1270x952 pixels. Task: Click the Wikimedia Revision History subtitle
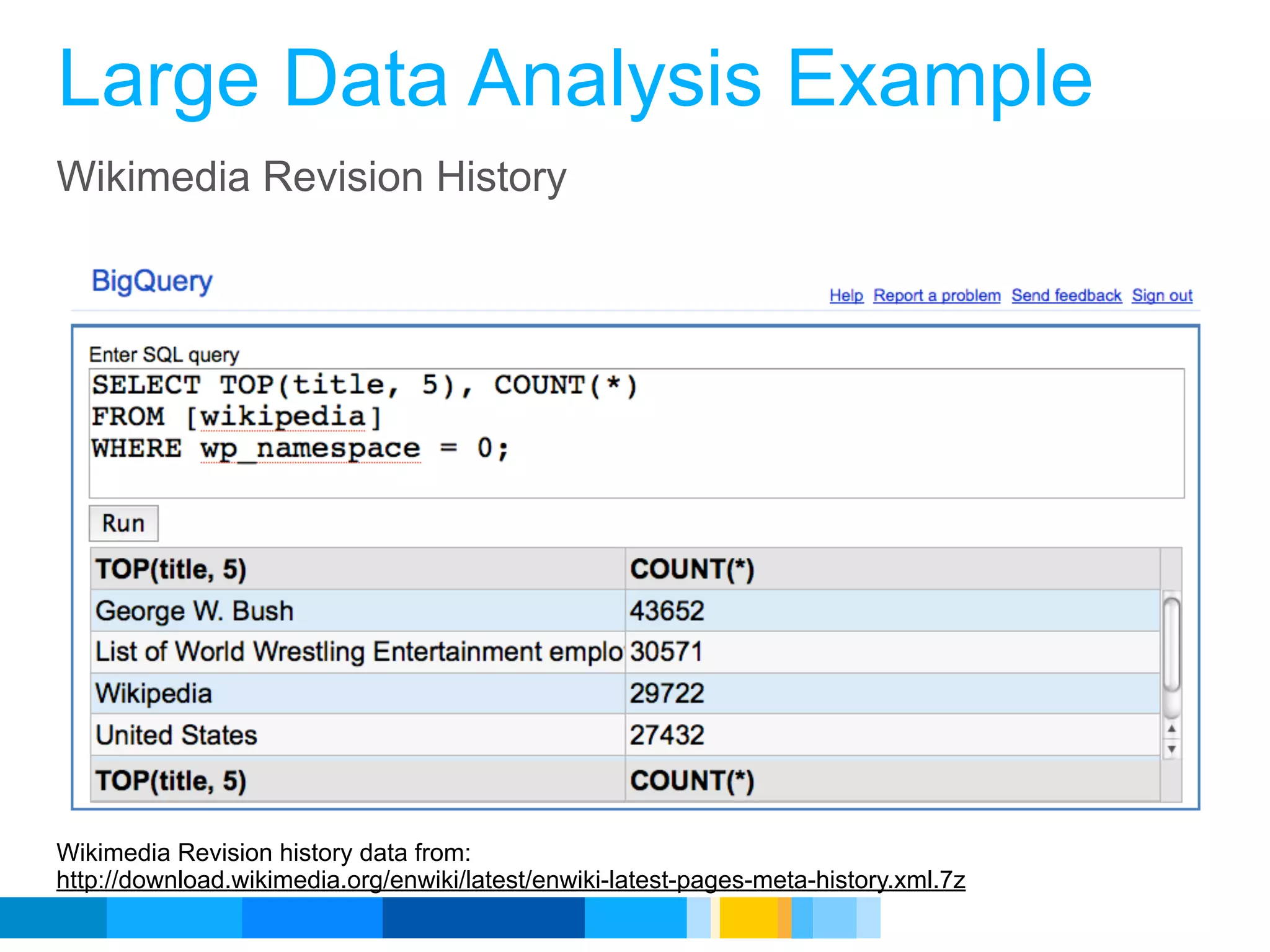(311, 177)
